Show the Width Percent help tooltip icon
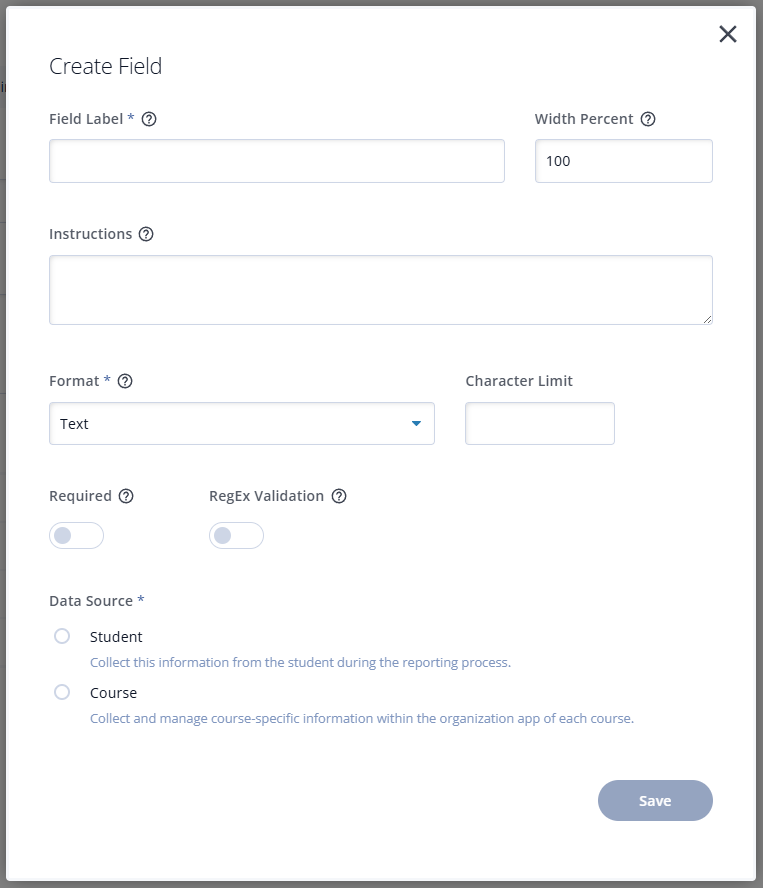 pos(648,119)
